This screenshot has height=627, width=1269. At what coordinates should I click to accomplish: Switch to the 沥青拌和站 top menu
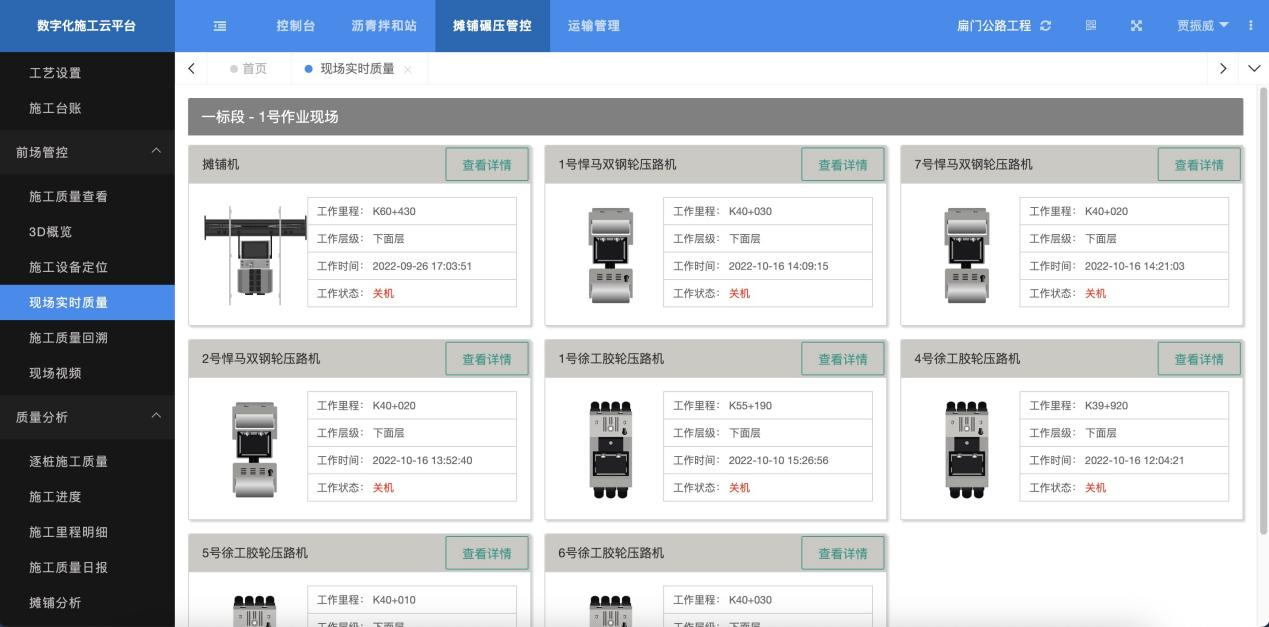tap(384, 26)
